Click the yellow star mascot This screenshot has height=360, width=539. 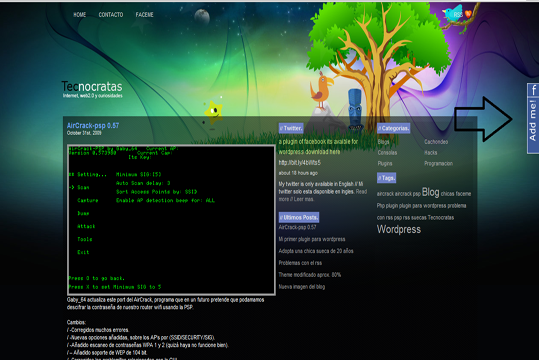pyautogui.click(x=213, y=112)
